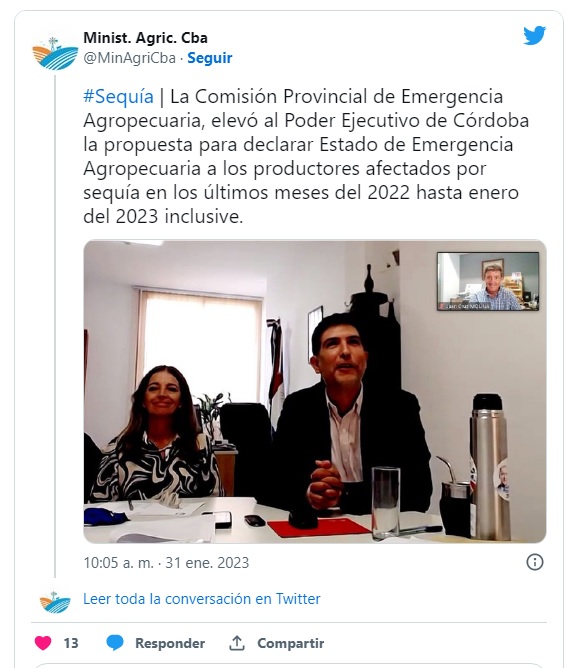Click the video call inset of smiling man

point(488,281)
